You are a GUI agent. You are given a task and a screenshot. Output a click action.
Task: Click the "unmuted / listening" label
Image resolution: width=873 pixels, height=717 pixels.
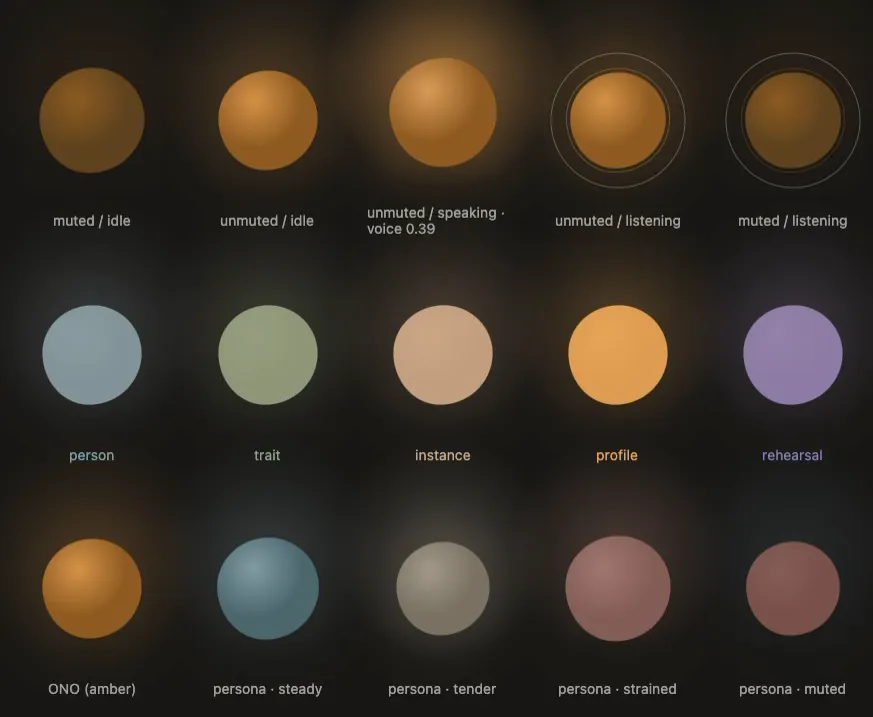[617, 221]
